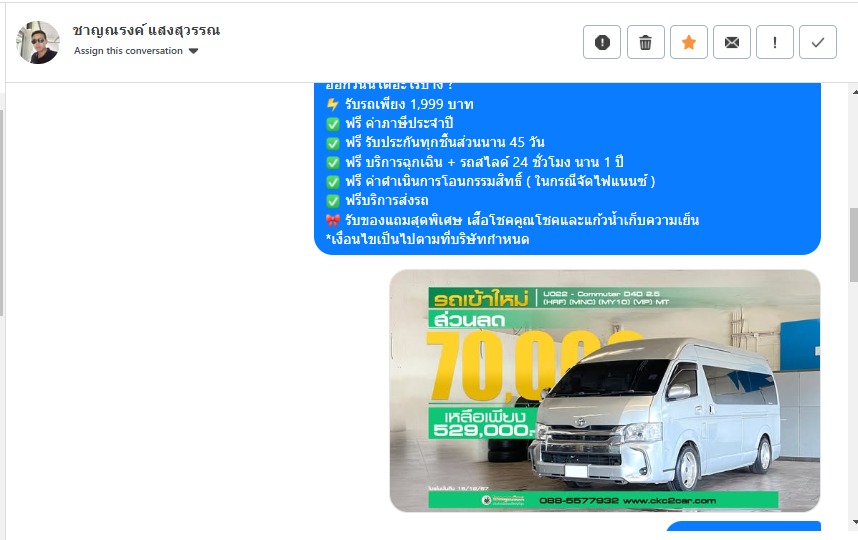The height and width of the screenshot is (540, 858).
Task: Open contact name ชาญณรงค์ แสงสุวรรณ
Action: point(147,31)
